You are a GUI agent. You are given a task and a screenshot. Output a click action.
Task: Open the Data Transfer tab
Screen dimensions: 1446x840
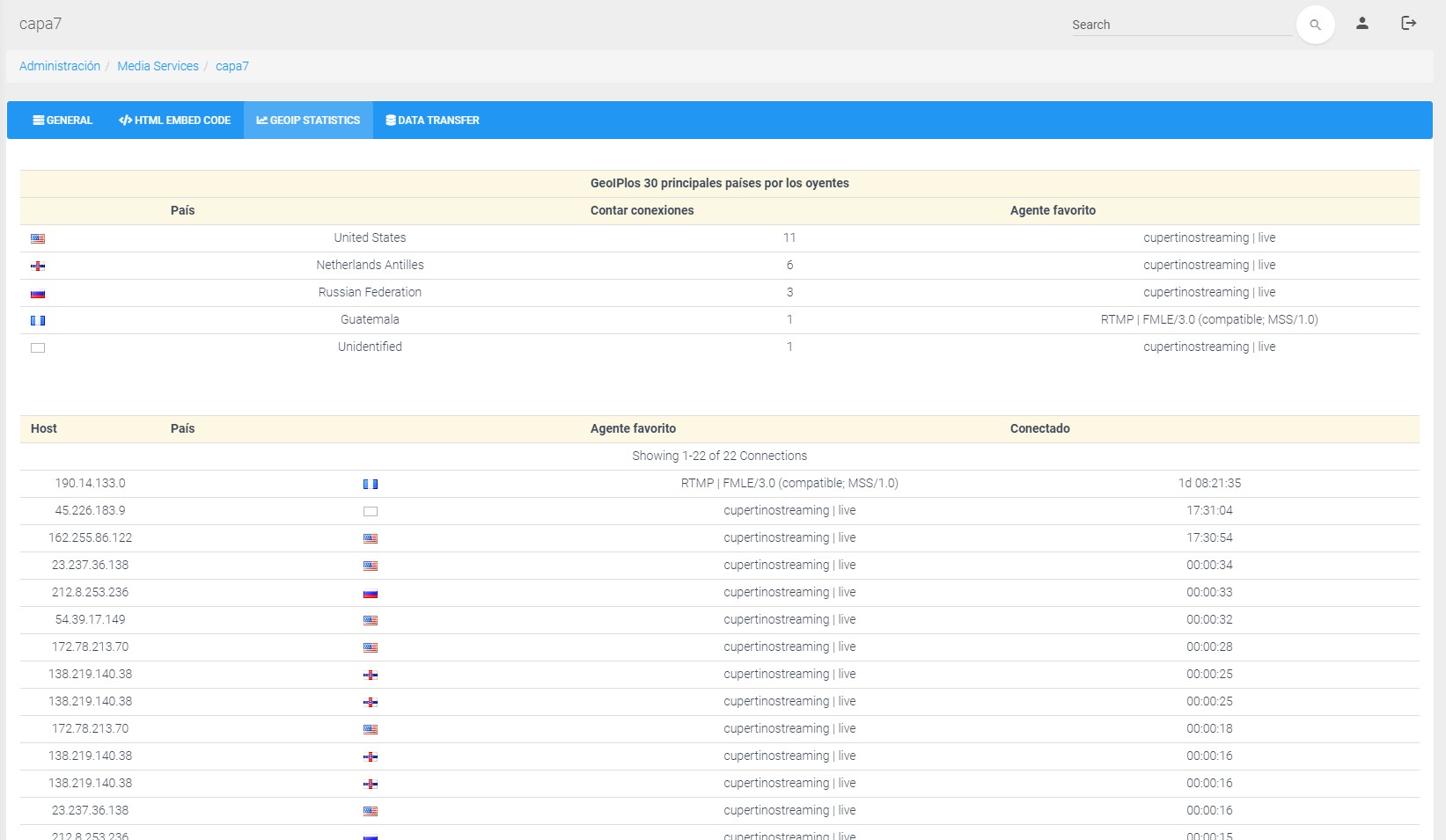coord(432,121)
